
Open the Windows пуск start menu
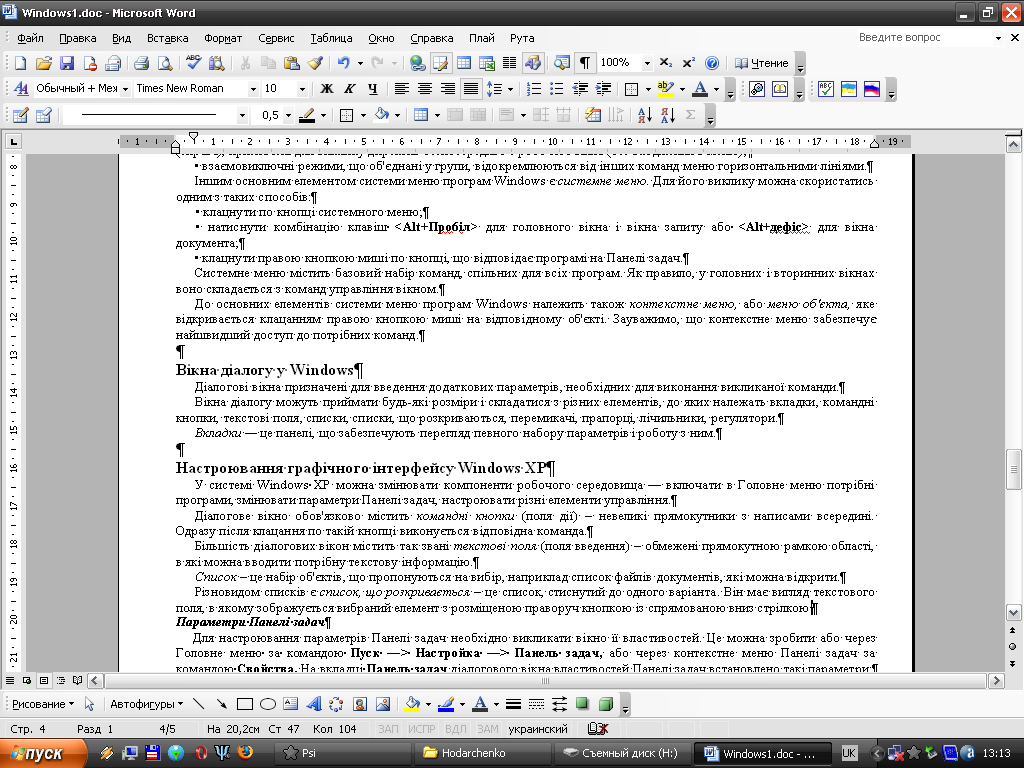click(43, 753)
